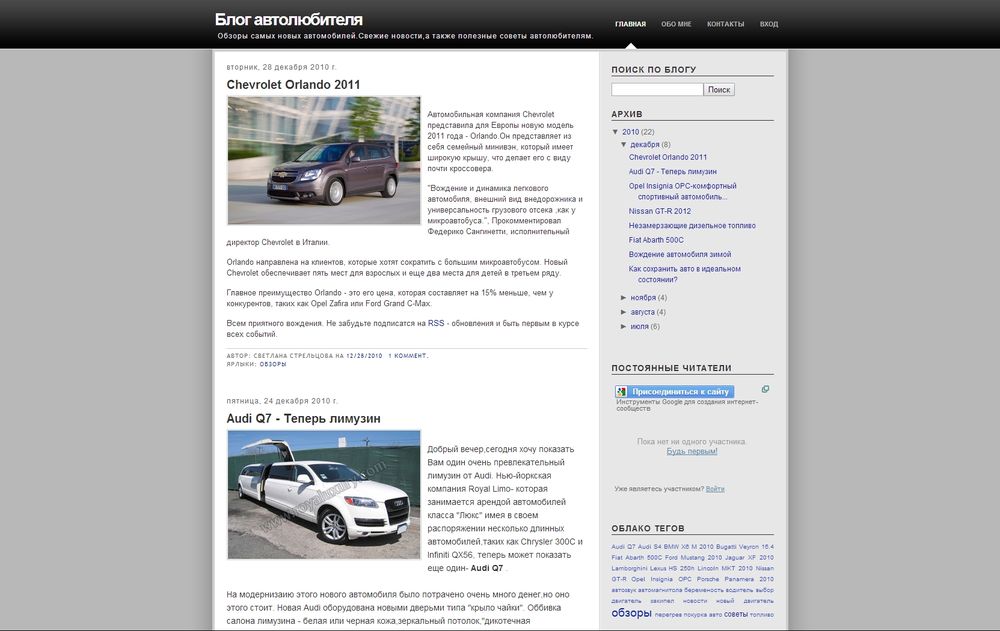Screen dimensions: 1000x631
Task: Focus the blog search input field
Action: coord(657,89)
